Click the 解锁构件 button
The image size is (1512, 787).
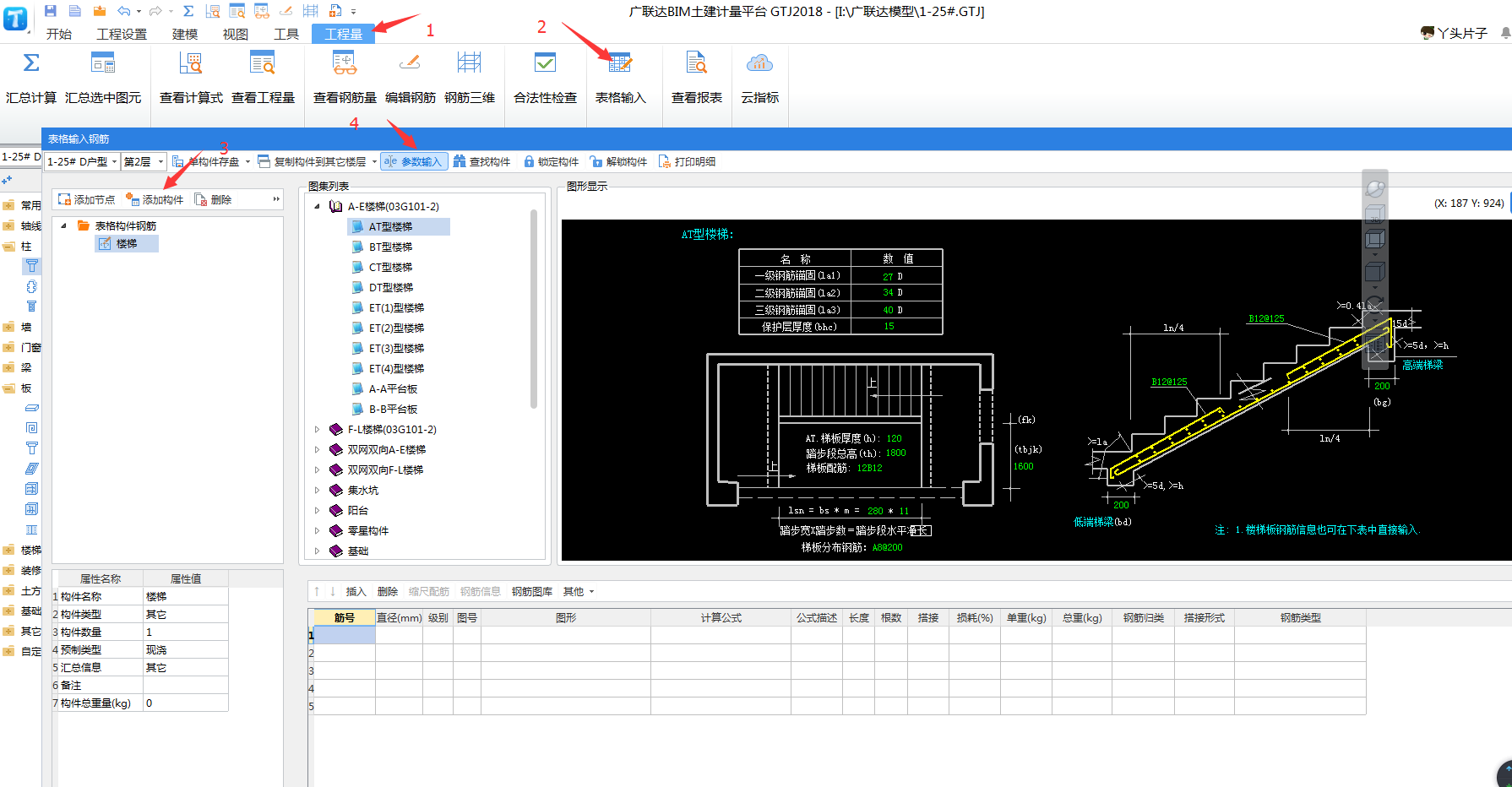(x=618, y=161)
